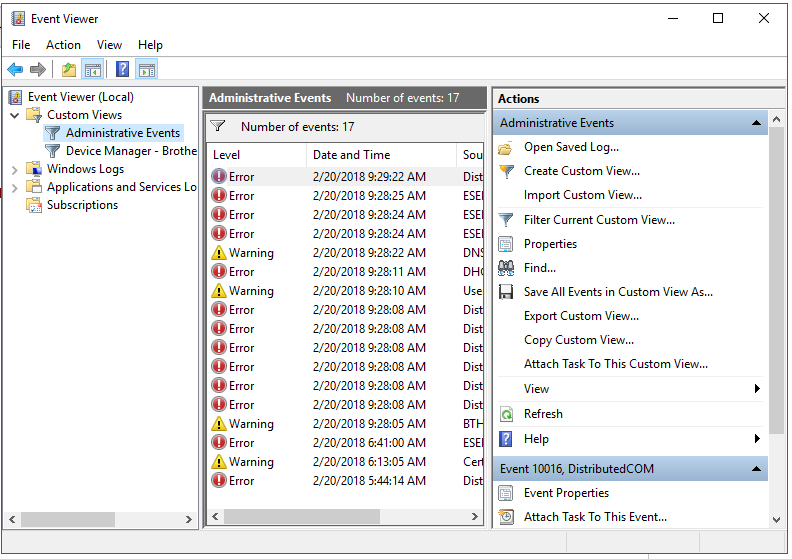Image resolution: width=792 pixels, height=559 pixels.
Task: Open the Help menu in menu bar
Action: 151,45
